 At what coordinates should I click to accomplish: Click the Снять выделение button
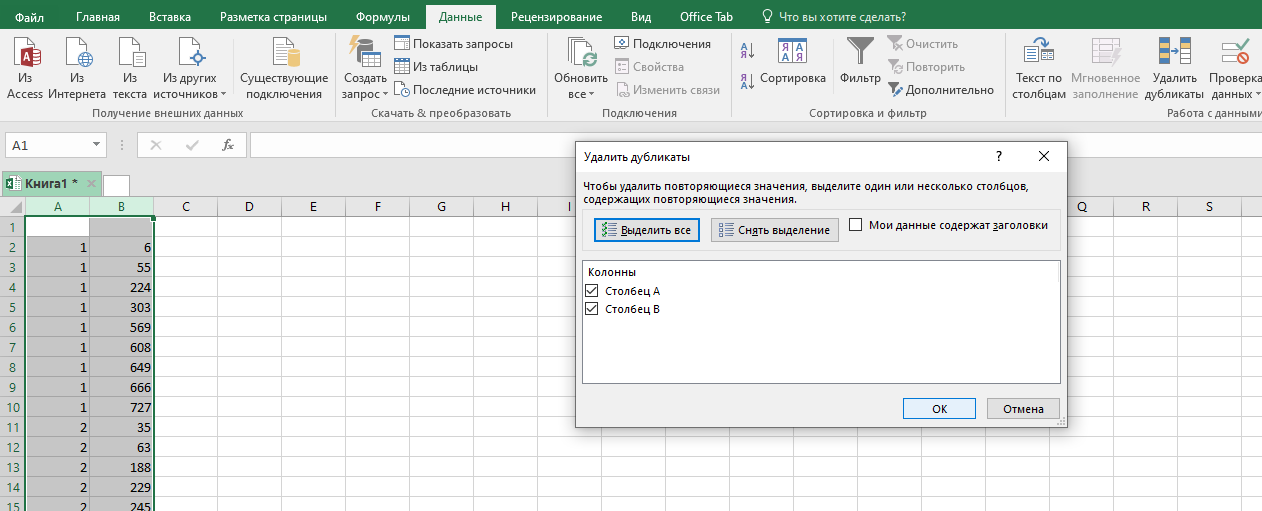coord(774,230)
